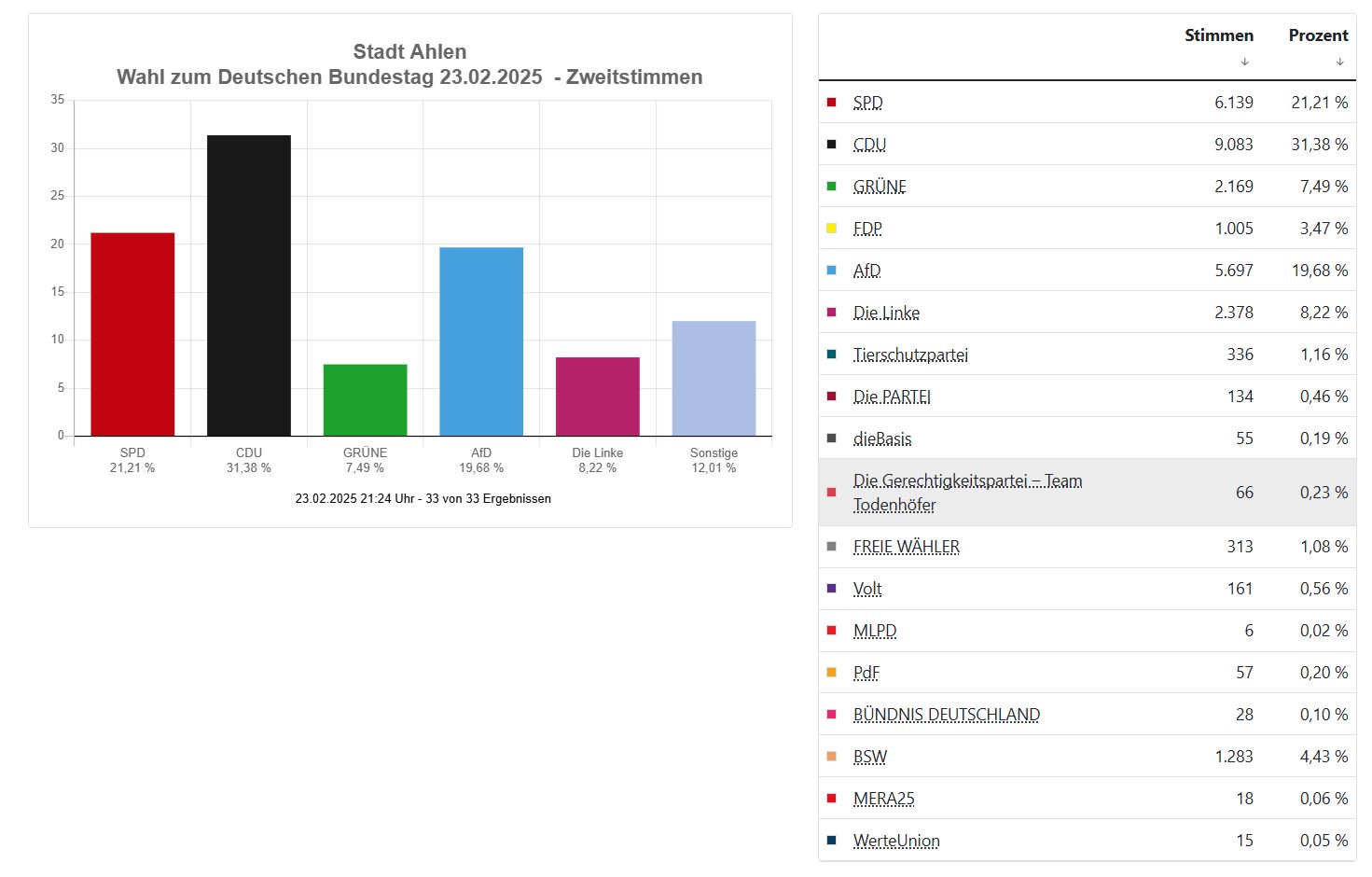
Task: Open the MLPD party link
Action: [x=875, y=631]
